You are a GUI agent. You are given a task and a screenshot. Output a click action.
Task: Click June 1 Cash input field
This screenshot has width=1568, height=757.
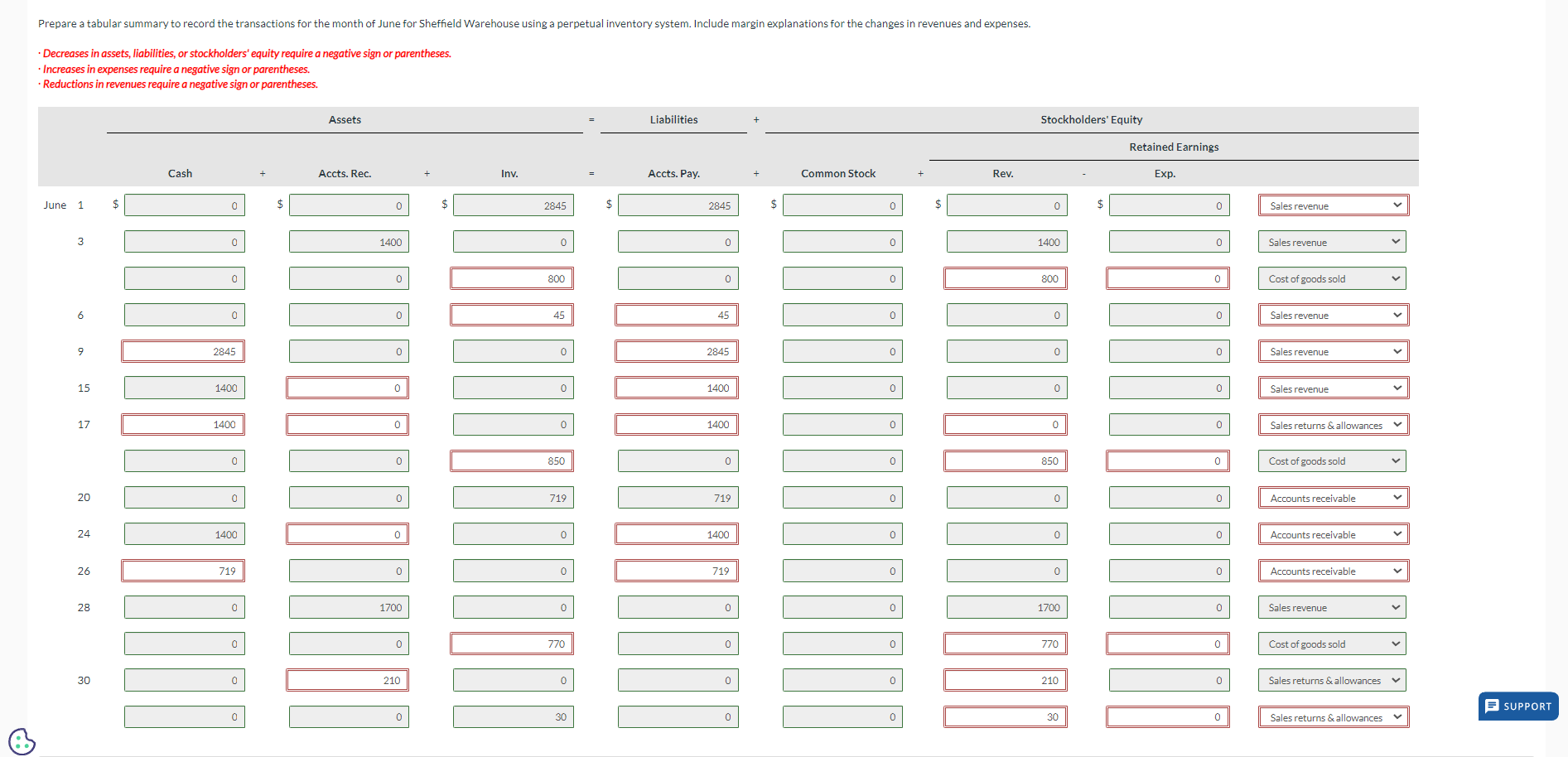pos(185,205)
